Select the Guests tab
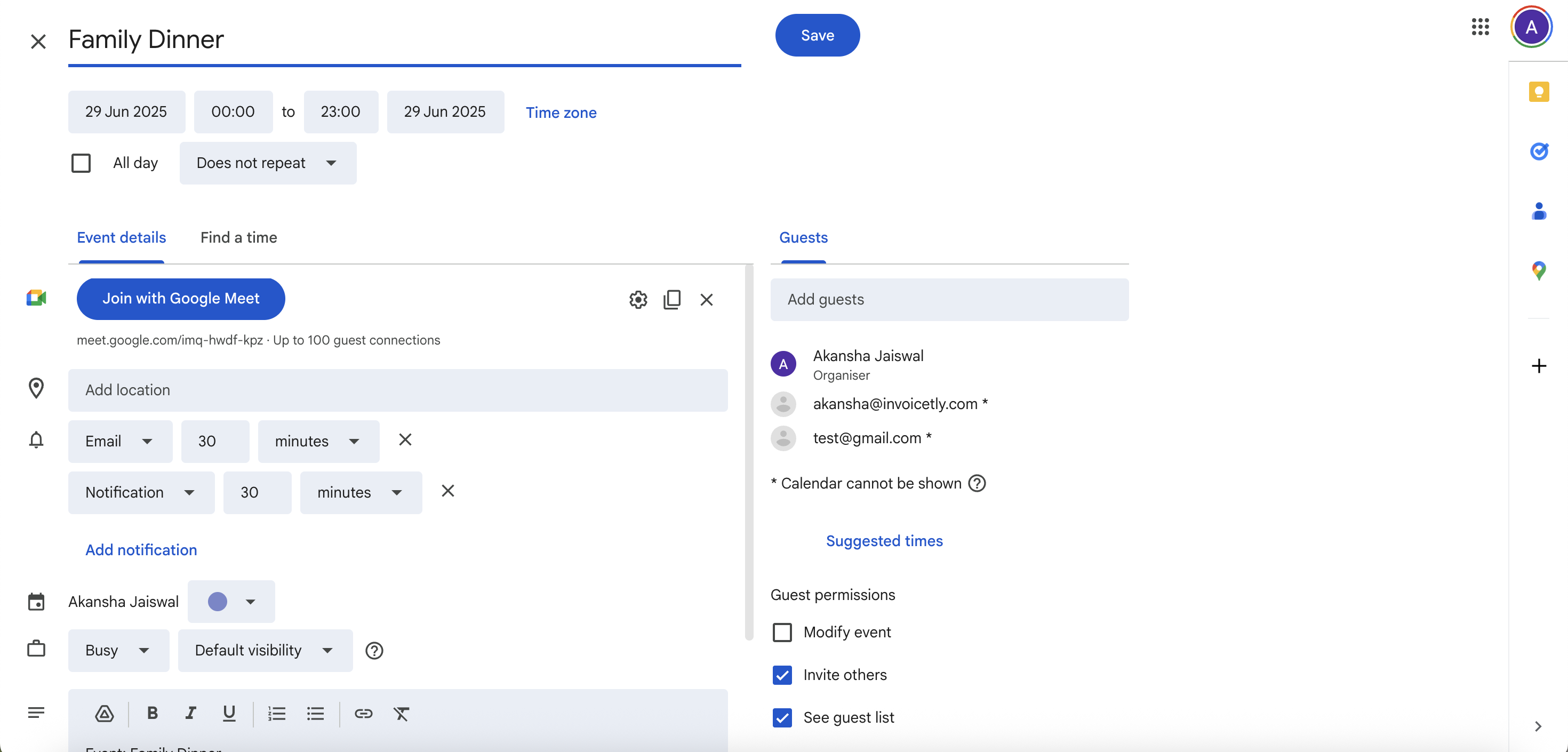This screenshot has height=752, width=1568. (x=804, y=237)
